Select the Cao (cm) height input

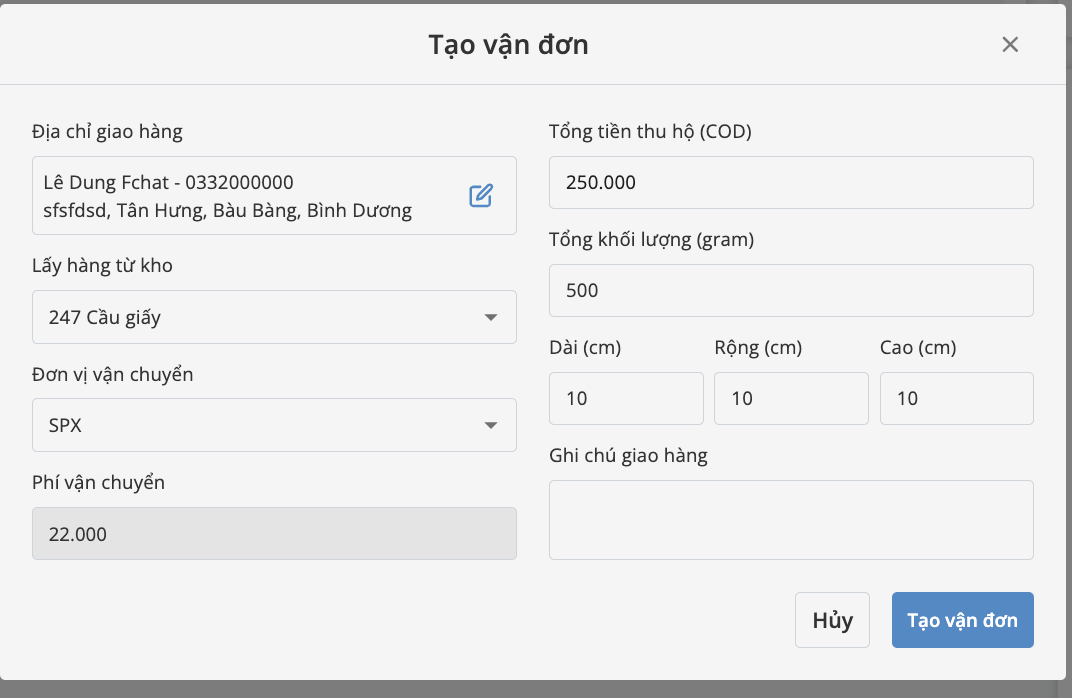click(956, 398)
